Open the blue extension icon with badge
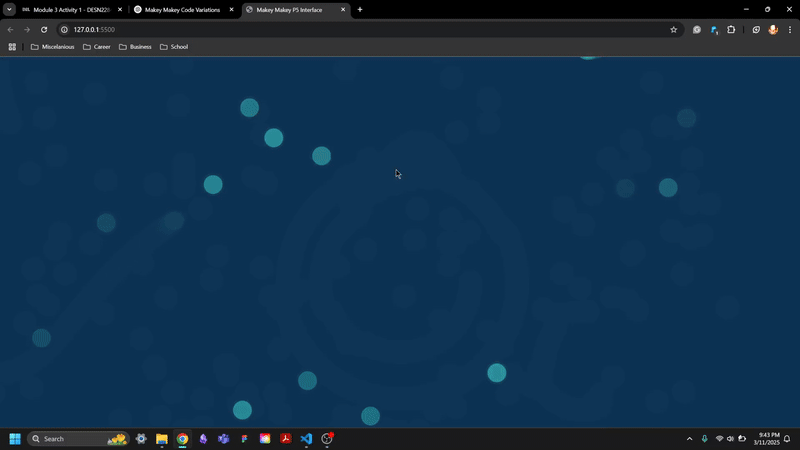Viewport: 800px width, 450px height. point(714,30)
